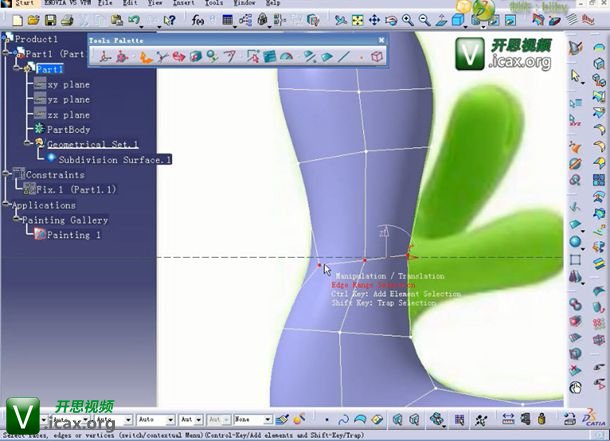
Task: Select Product1 in the specification tree
Action: point(36,39)
